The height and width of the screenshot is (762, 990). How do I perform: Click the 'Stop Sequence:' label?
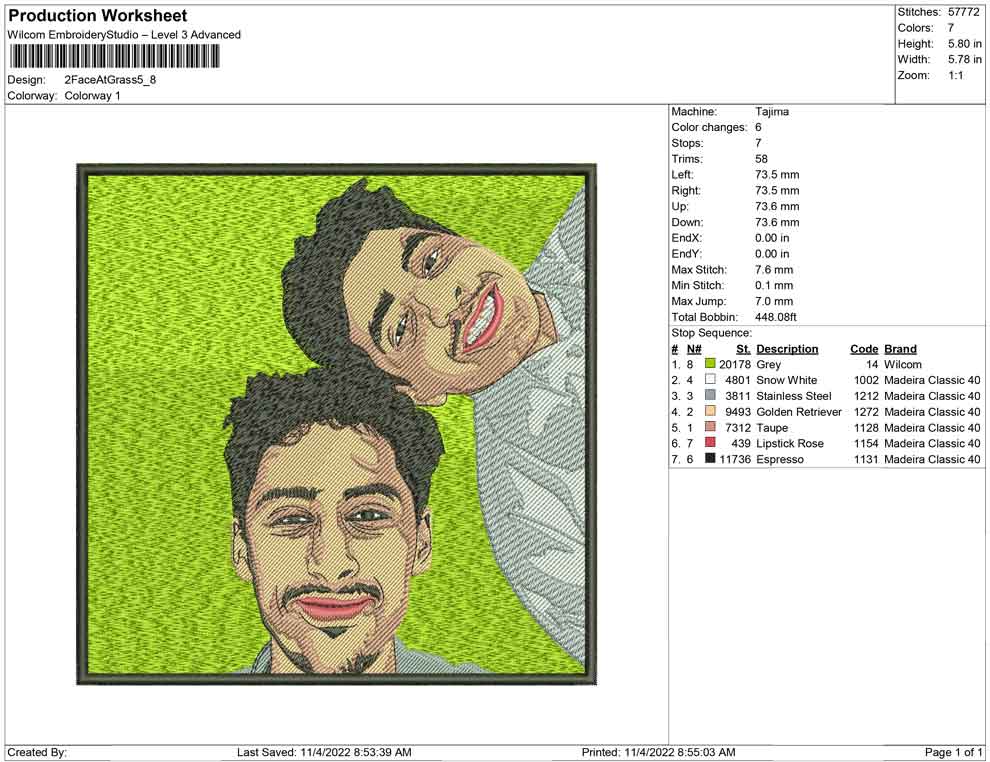(712, 333)
